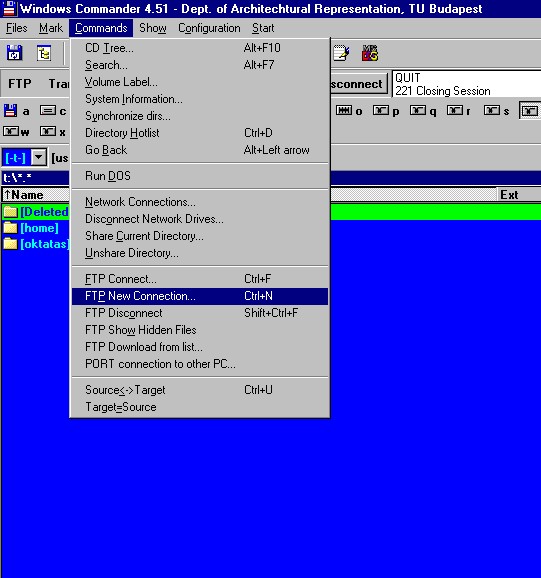Select network drive p
The image size is (541, 578).
click(386, 111)
